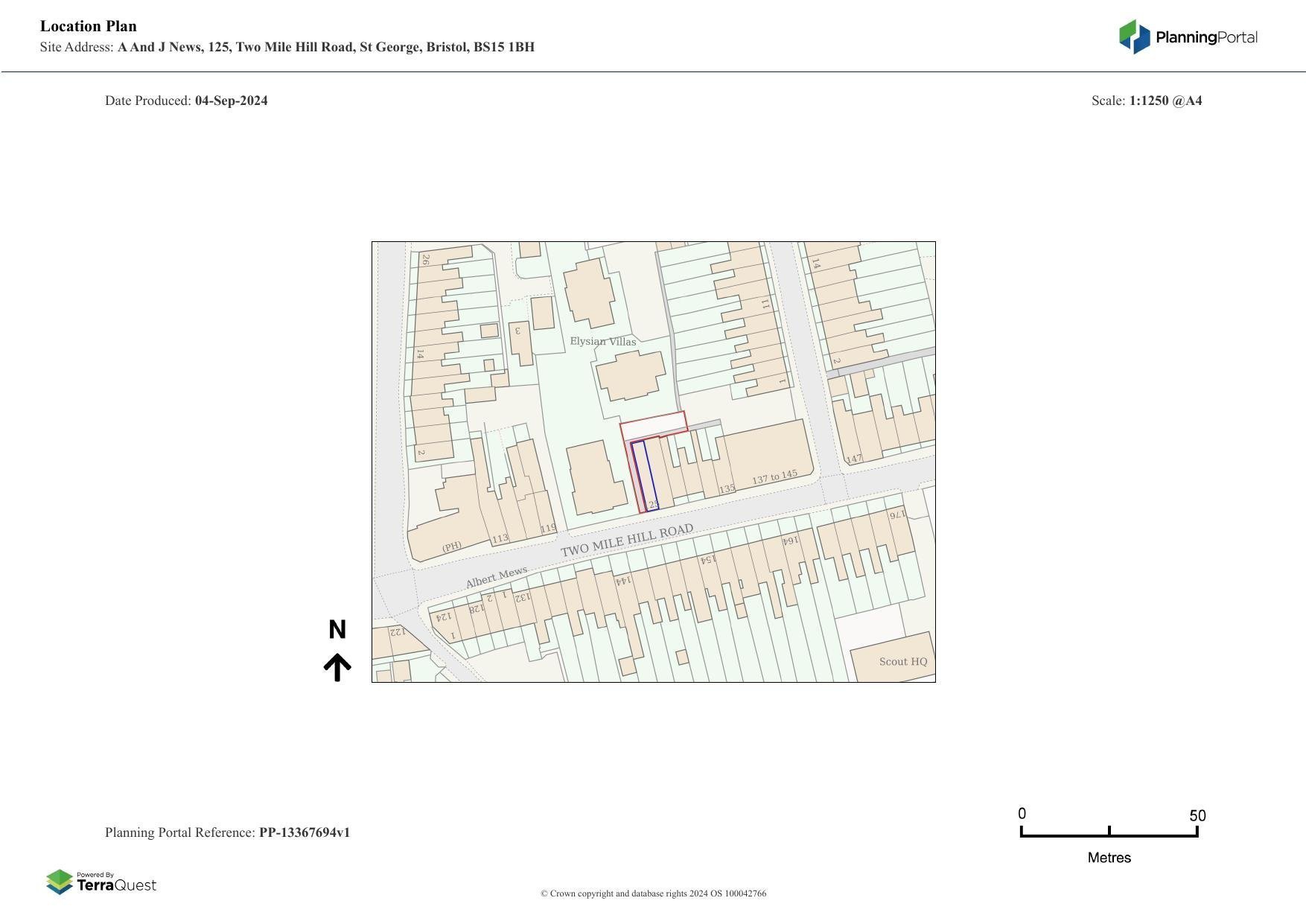The image size is (1306, 924).
Task: Select the Location Plan heading
Action: pyautogui.click(x=89, y=26)
